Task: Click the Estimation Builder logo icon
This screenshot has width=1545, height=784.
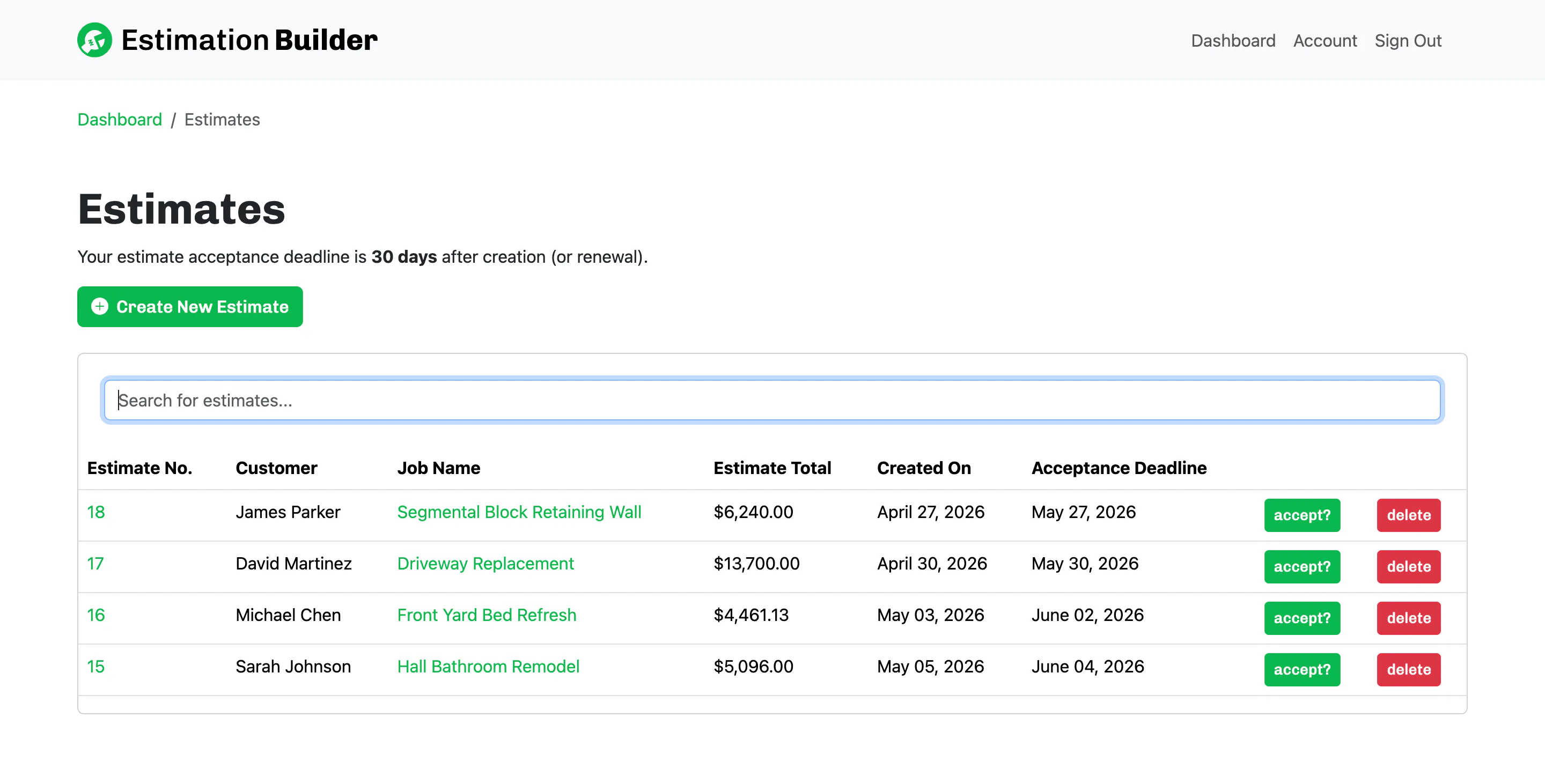Action: click(x=95, y=40)
